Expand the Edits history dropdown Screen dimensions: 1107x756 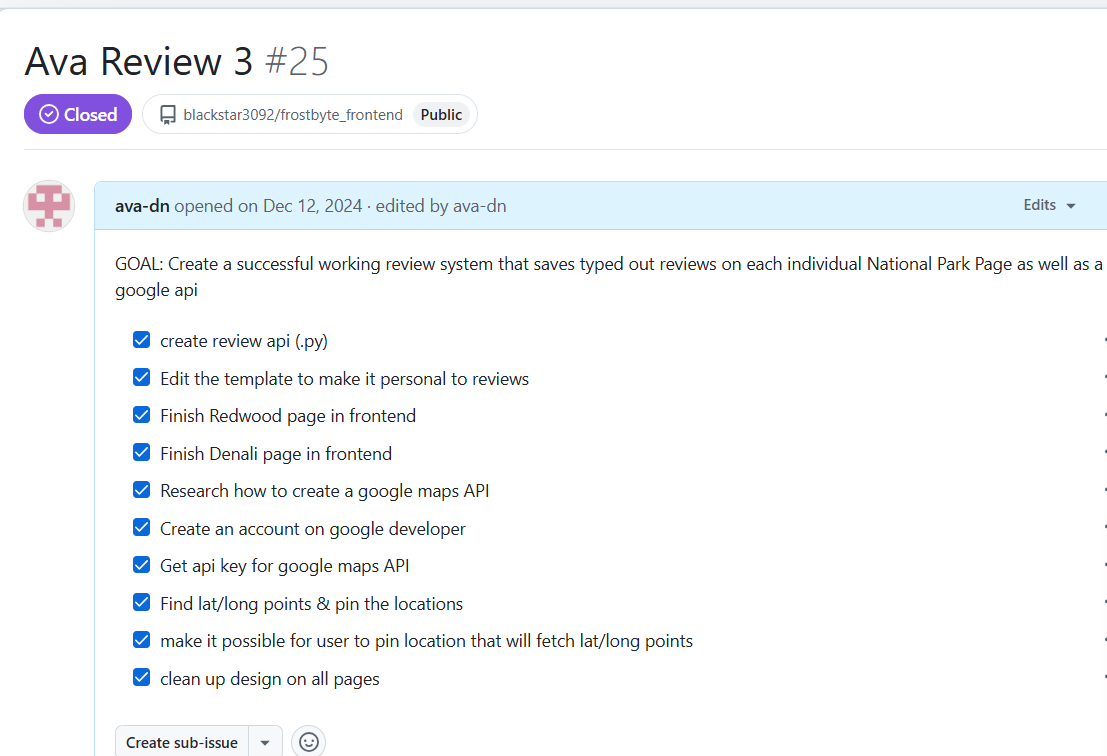[1049, 205]
